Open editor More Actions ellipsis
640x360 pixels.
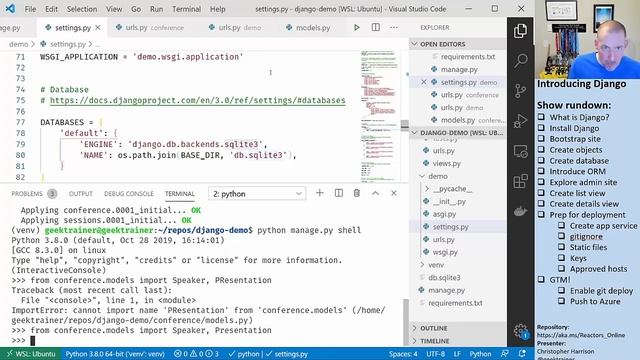pyautogui.click(x=394, y=27)
